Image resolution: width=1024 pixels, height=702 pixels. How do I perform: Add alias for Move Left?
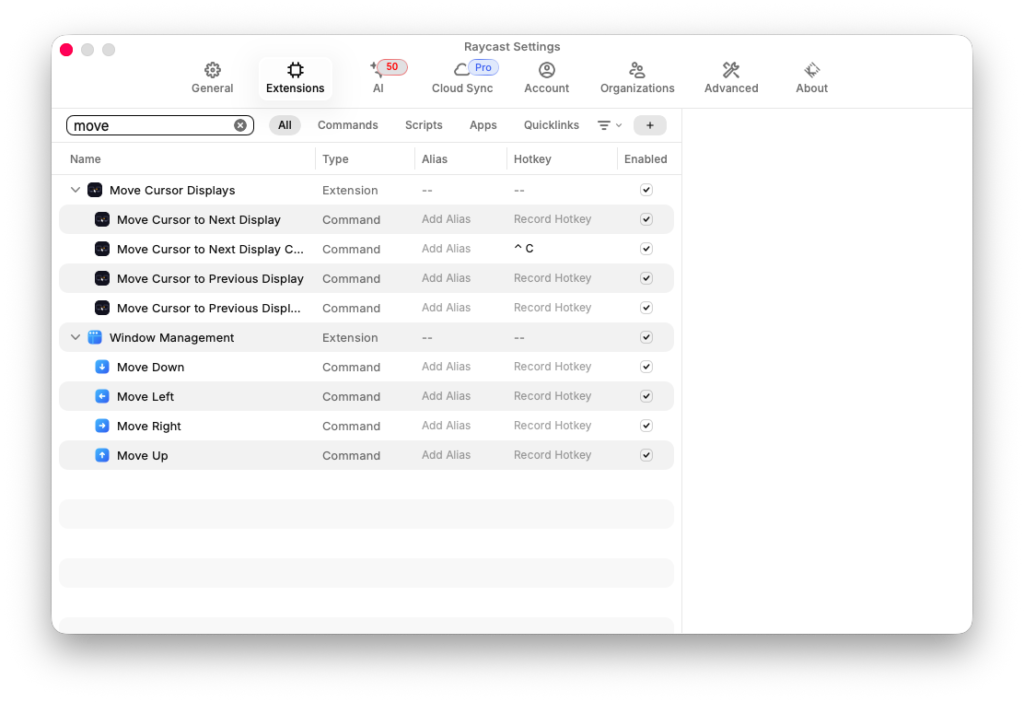(x=446, y=396)
